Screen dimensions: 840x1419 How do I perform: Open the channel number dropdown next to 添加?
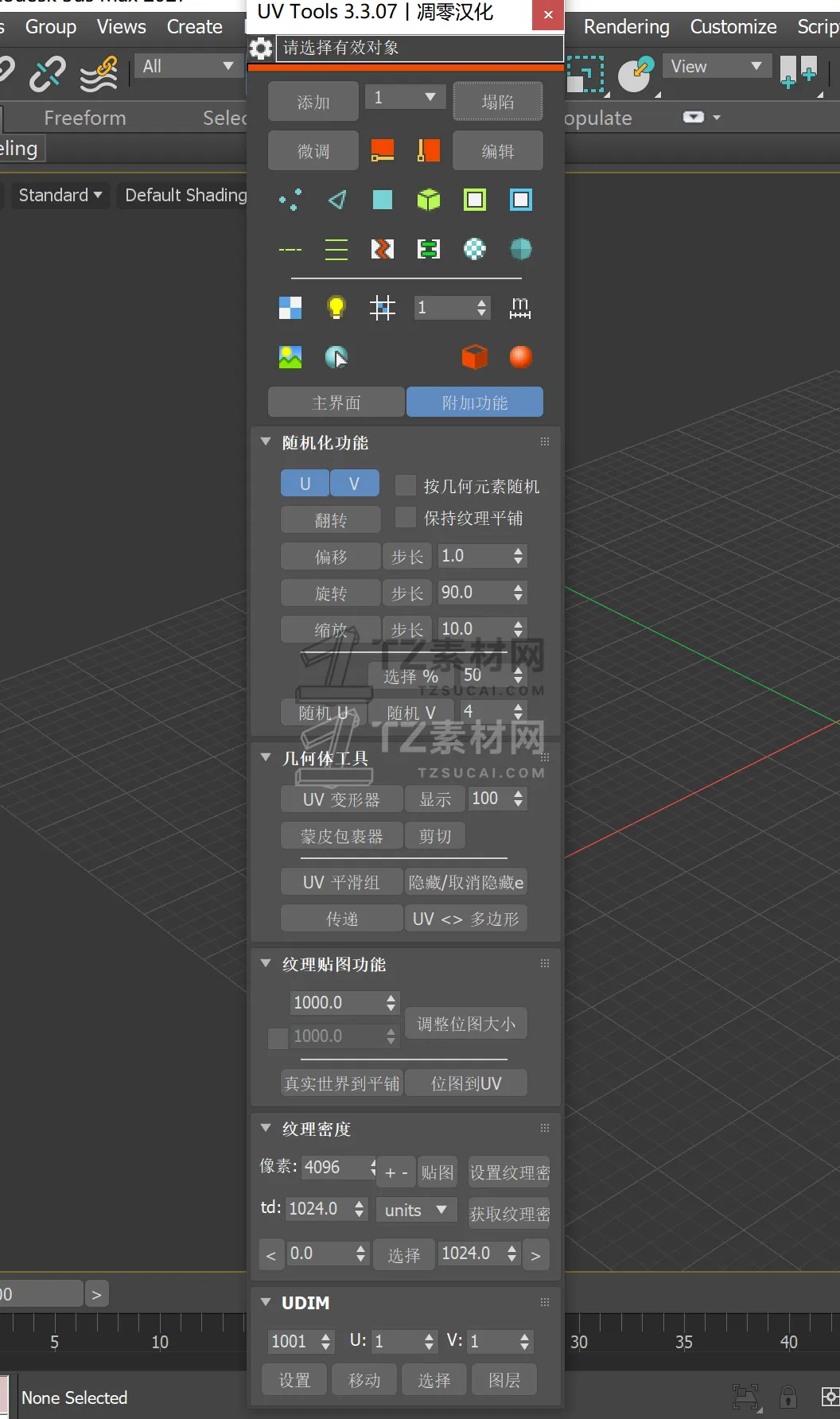[406, 98]
